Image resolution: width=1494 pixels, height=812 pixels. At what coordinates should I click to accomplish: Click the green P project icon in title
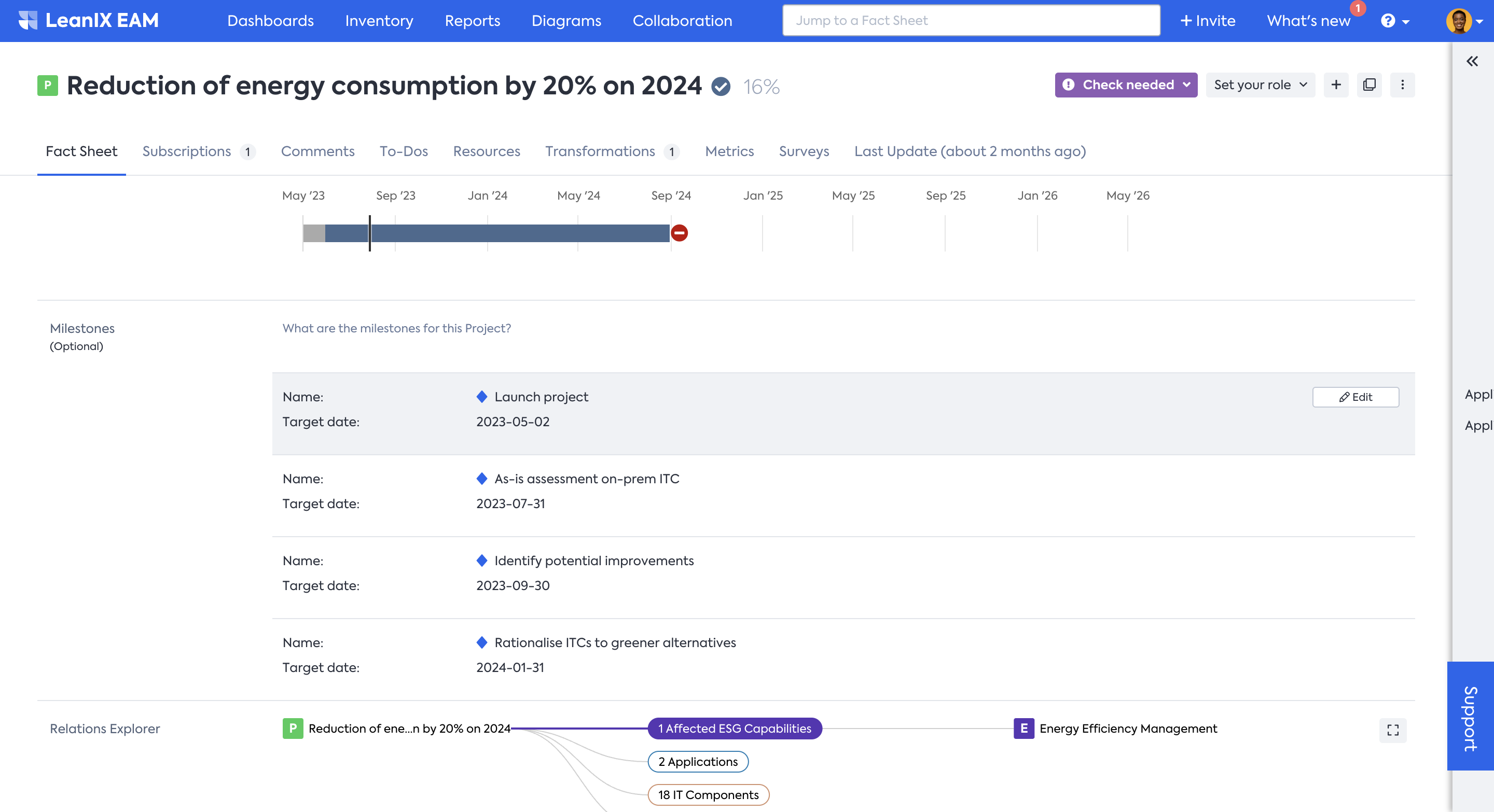pos(48,86)
